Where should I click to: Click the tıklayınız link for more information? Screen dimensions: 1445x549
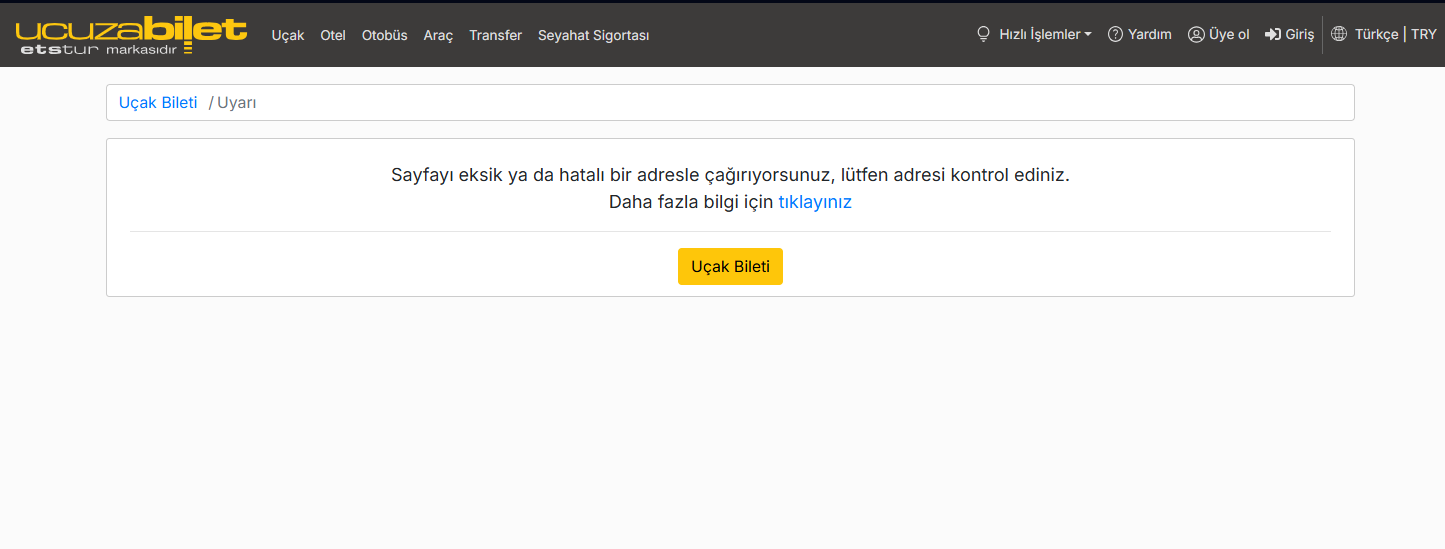tap(815, 201)
